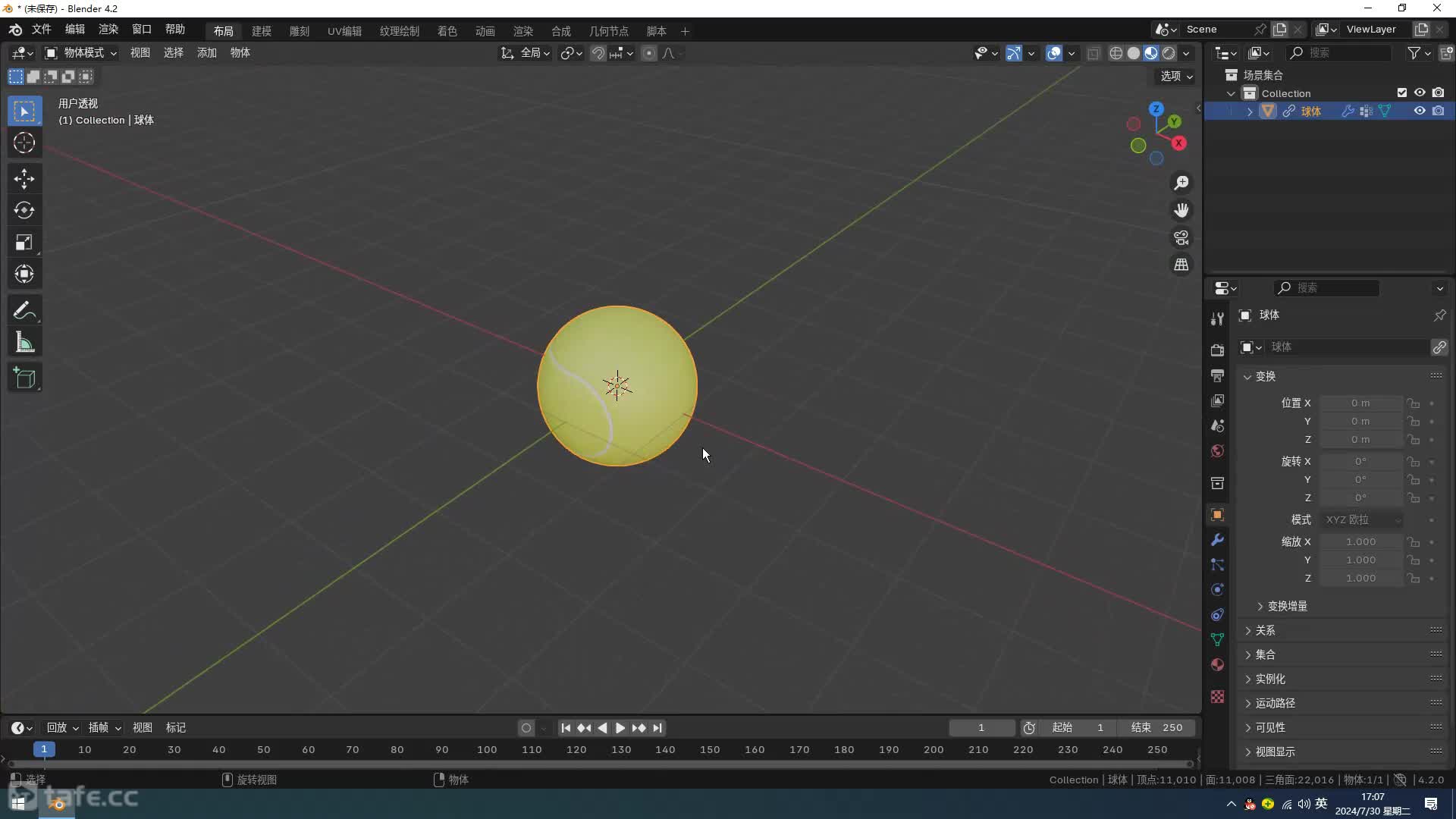The image size is (1456, 819).
Task: Open the Texture properties tab
Action: point(1217,697)
